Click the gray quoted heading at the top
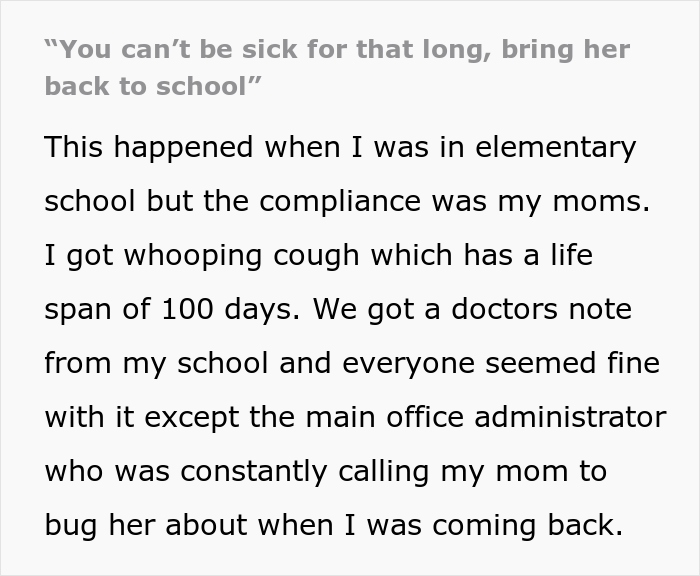Viewport: 700px width, 576px height. click(337, 67)
